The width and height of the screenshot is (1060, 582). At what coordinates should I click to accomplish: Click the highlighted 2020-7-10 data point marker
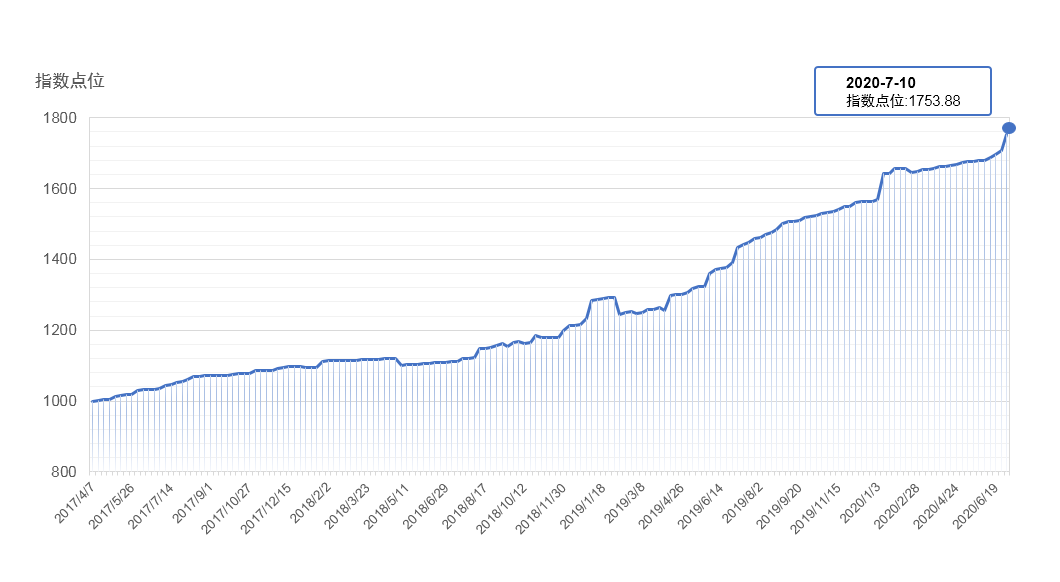pyautogui.click(x=1009, y=128)
